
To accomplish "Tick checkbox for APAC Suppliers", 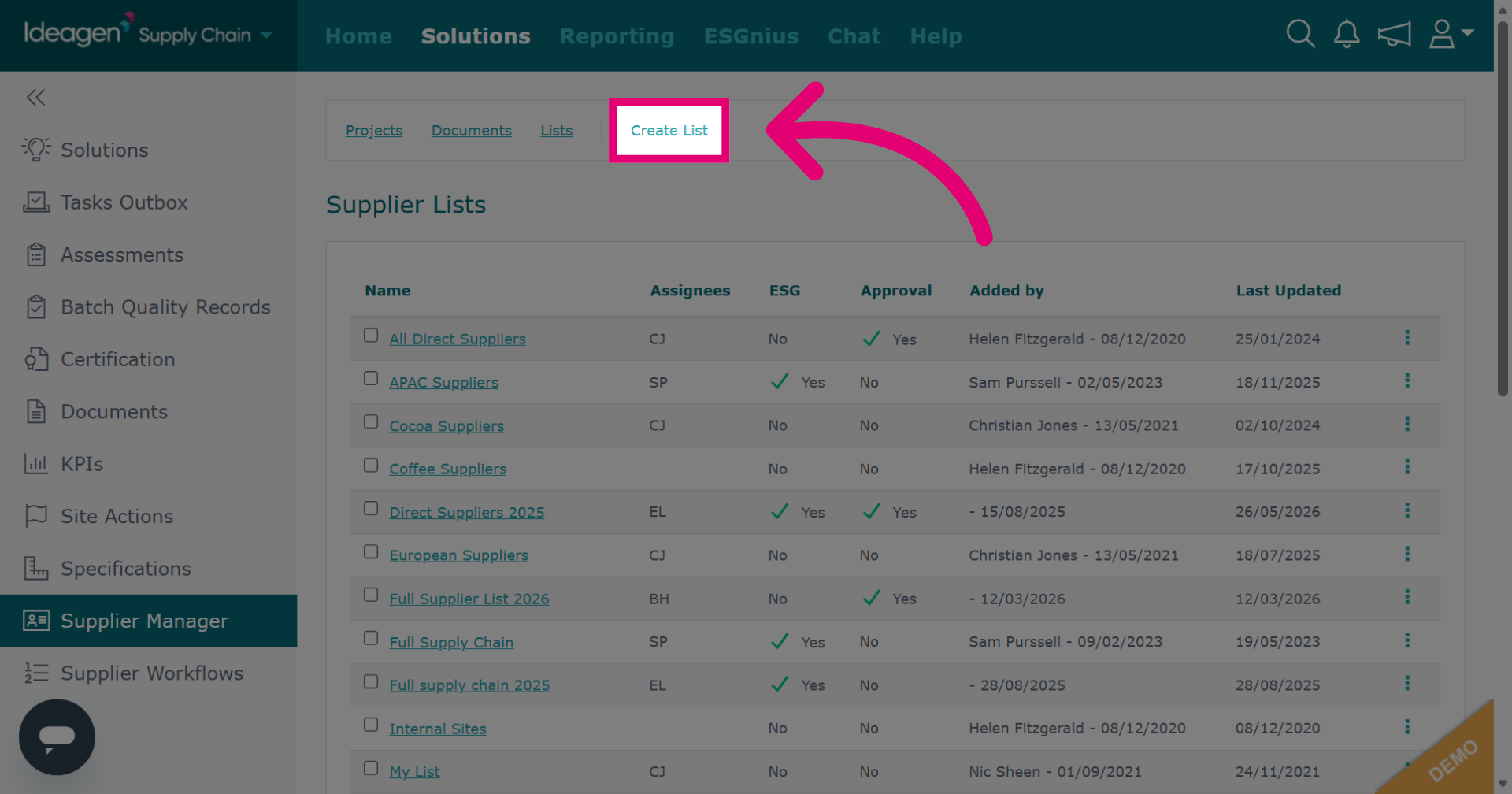I will pyautogui.click(x=371, y=379).
